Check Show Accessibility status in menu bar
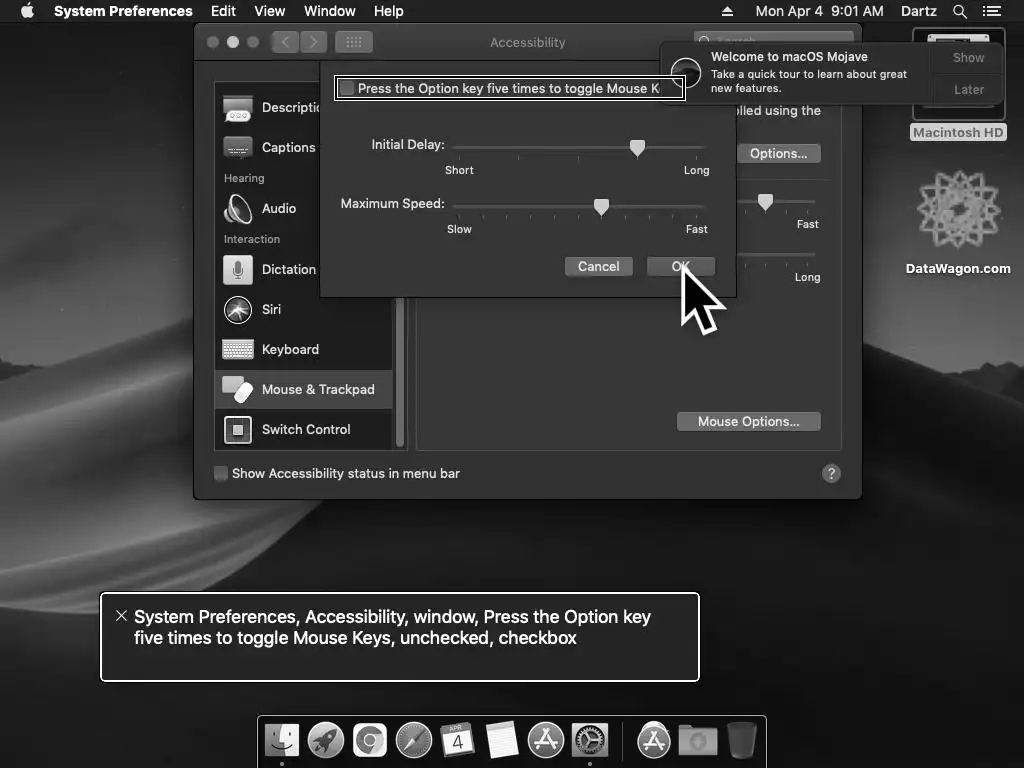 (x=221, y=473)
